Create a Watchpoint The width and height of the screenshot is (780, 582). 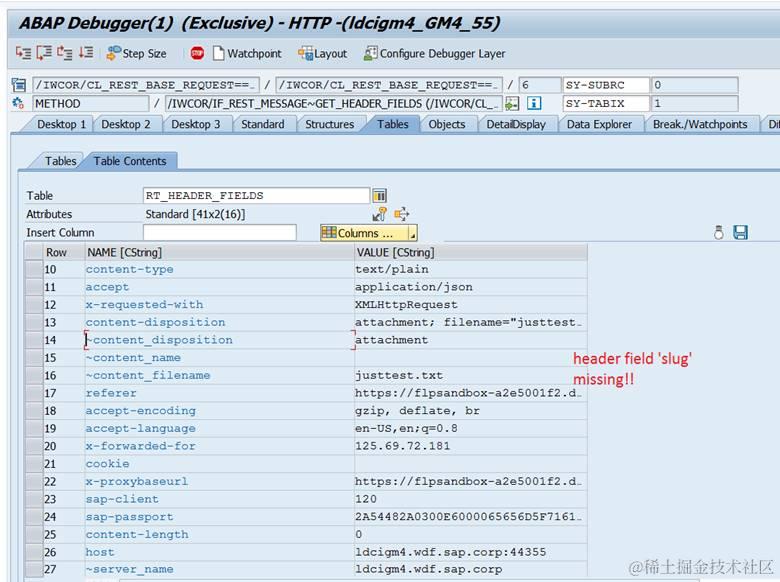click(247, 53)
